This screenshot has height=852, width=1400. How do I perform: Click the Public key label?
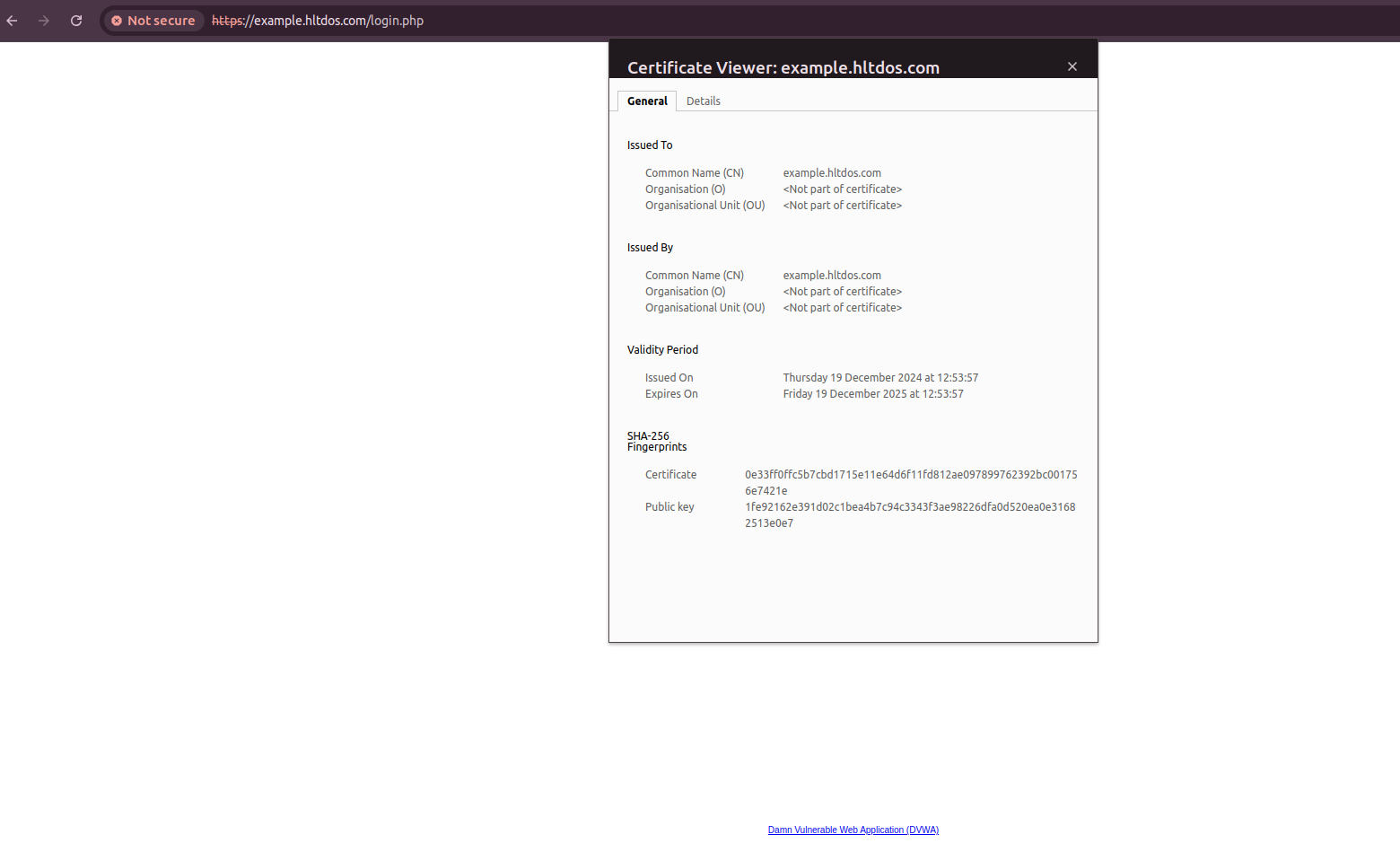click(669, 507)
